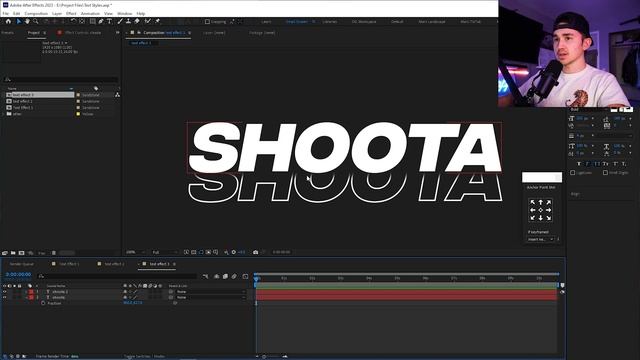Expand the shoota 2 layer twirl arrow
Image resolution: width=640 pixels, height=360 pixels.
point(26,292)
